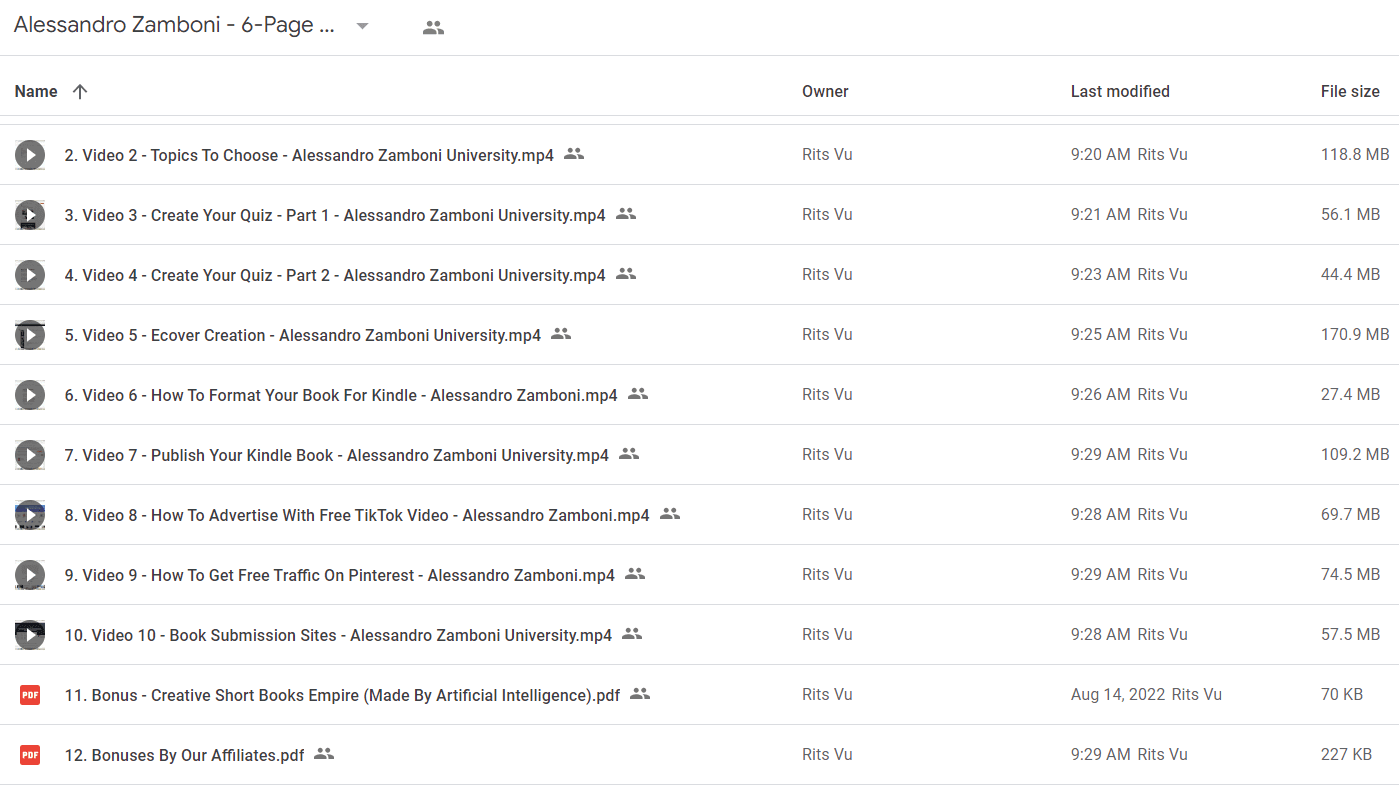The image size is (1399, 785).
Task: Click the video icon for Video 4 Create Your Quiz Part 2
Action: point(30,275)
